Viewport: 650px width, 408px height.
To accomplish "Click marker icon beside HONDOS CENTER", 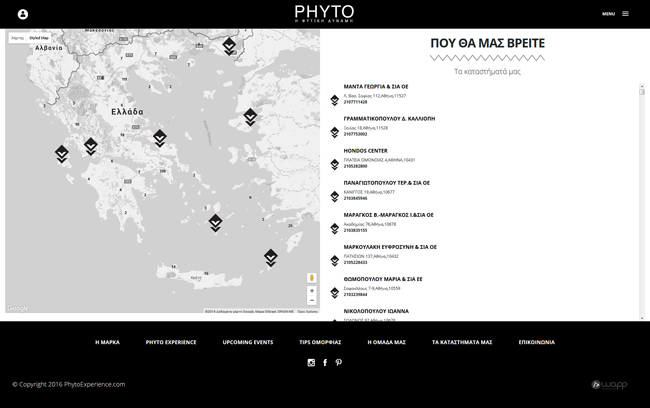I will point(335,164).
